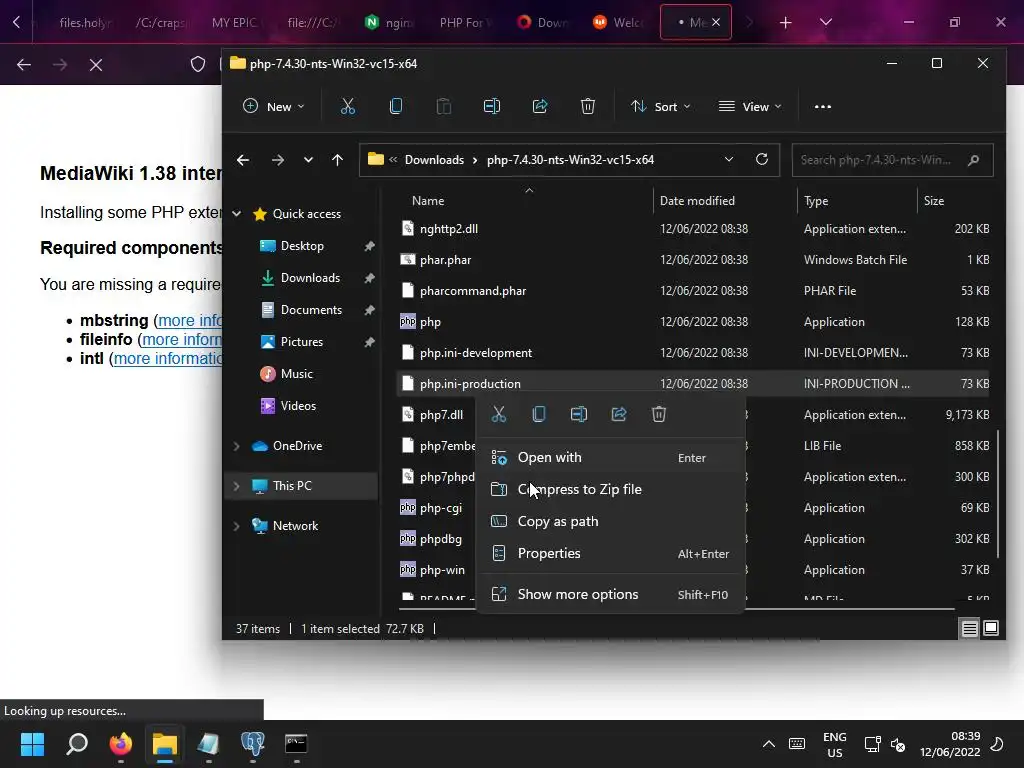Viewport: 1024px width, 768px height.
Task: Open the See more ellipsis menu in toolbar
Action: point(823,106)
